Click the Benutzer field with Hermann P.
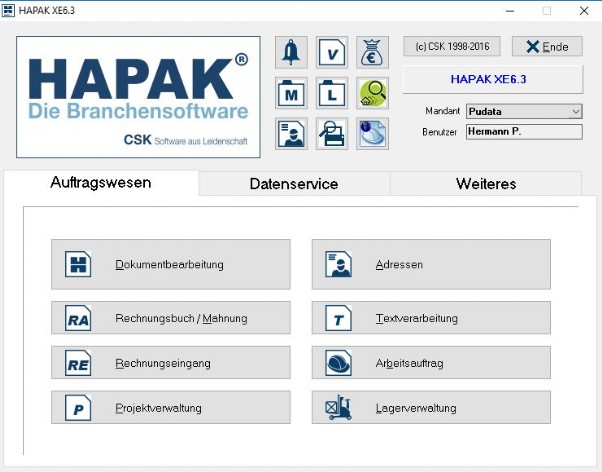 click(524, 132)
